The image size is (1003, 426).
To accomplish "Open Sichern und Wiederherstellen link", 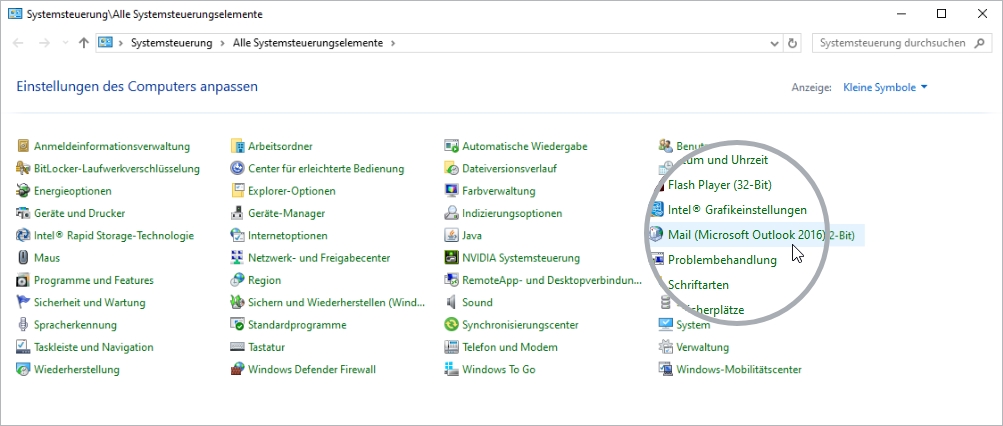I will 336,303.
